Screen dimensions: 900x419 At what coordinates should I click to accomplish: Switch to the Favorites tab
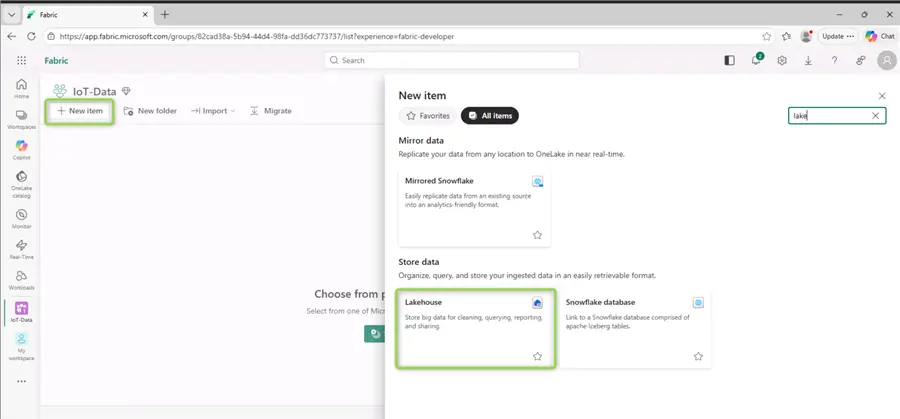(x=428, y=116)
